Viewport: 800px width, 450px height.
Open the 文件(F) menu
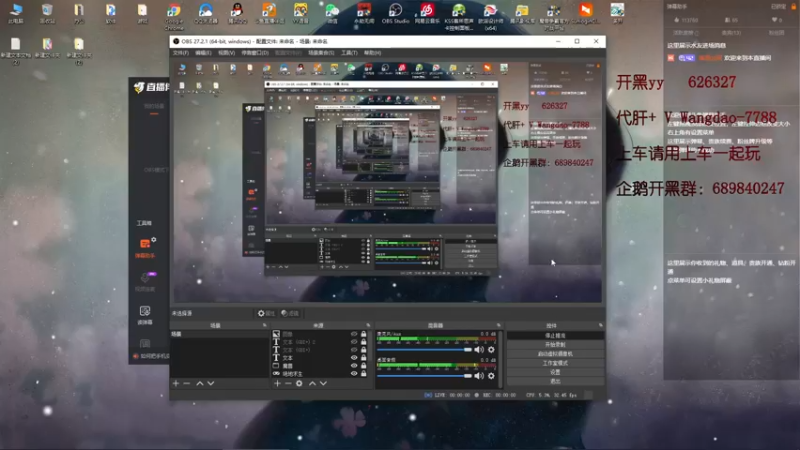click(x=181, y=53)
